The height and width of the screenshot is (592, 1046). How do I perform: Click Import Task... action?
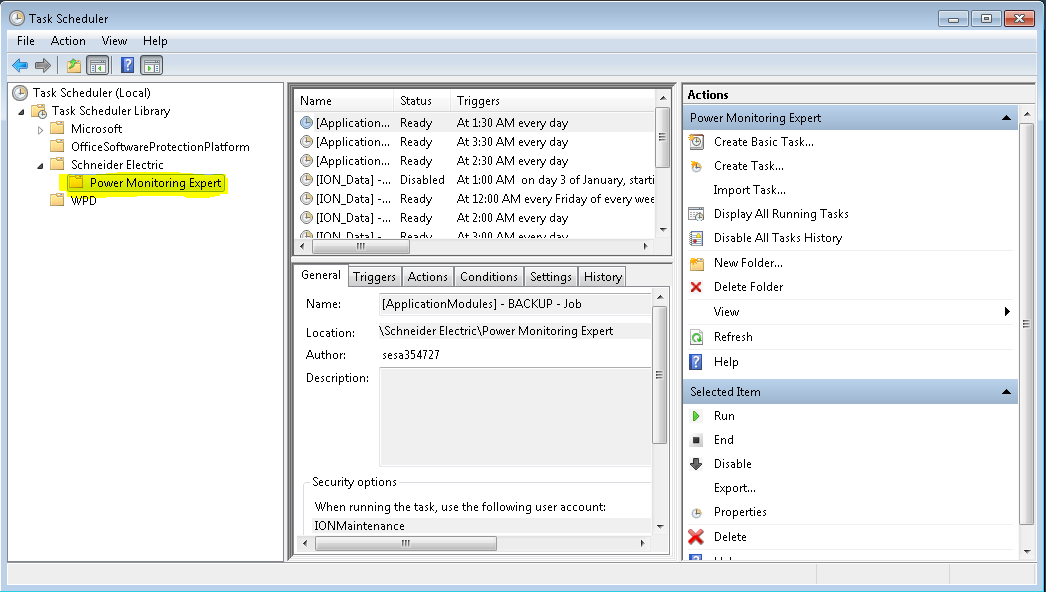point(749,190)
